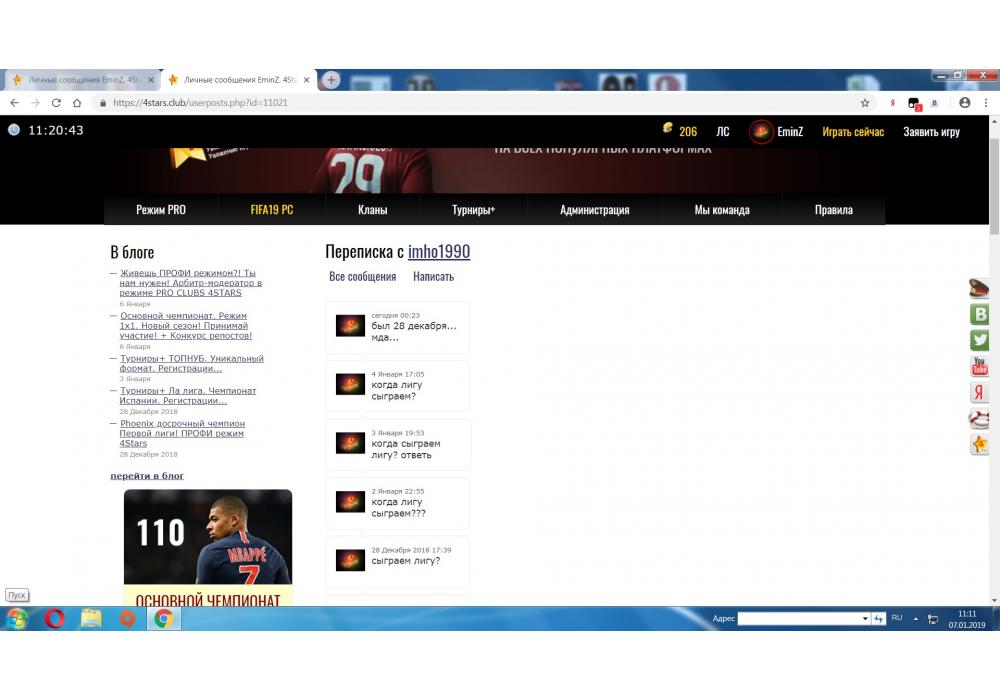Image resolution: width=1000 pixels, height=700 pixels.
Task: Click Написать to write a message
Action: point(433,277)
